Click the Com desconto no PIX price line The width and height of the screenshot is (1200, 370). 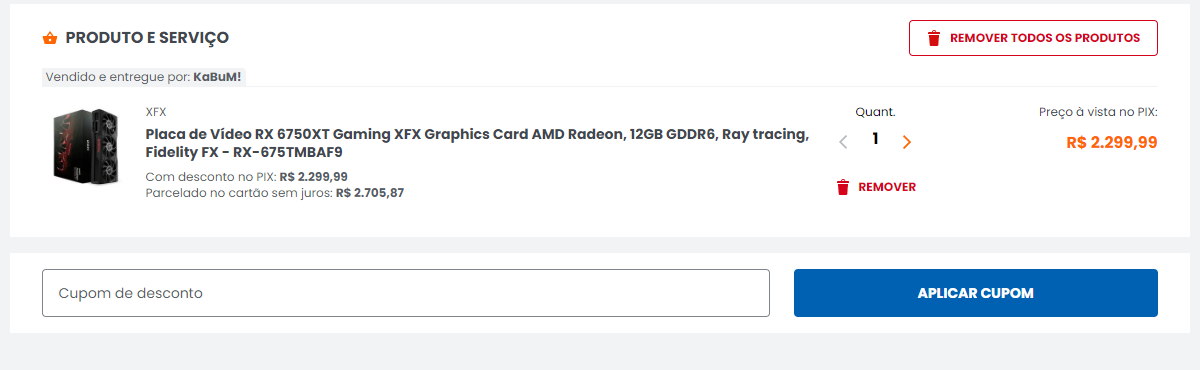click(x=247, y=176)
